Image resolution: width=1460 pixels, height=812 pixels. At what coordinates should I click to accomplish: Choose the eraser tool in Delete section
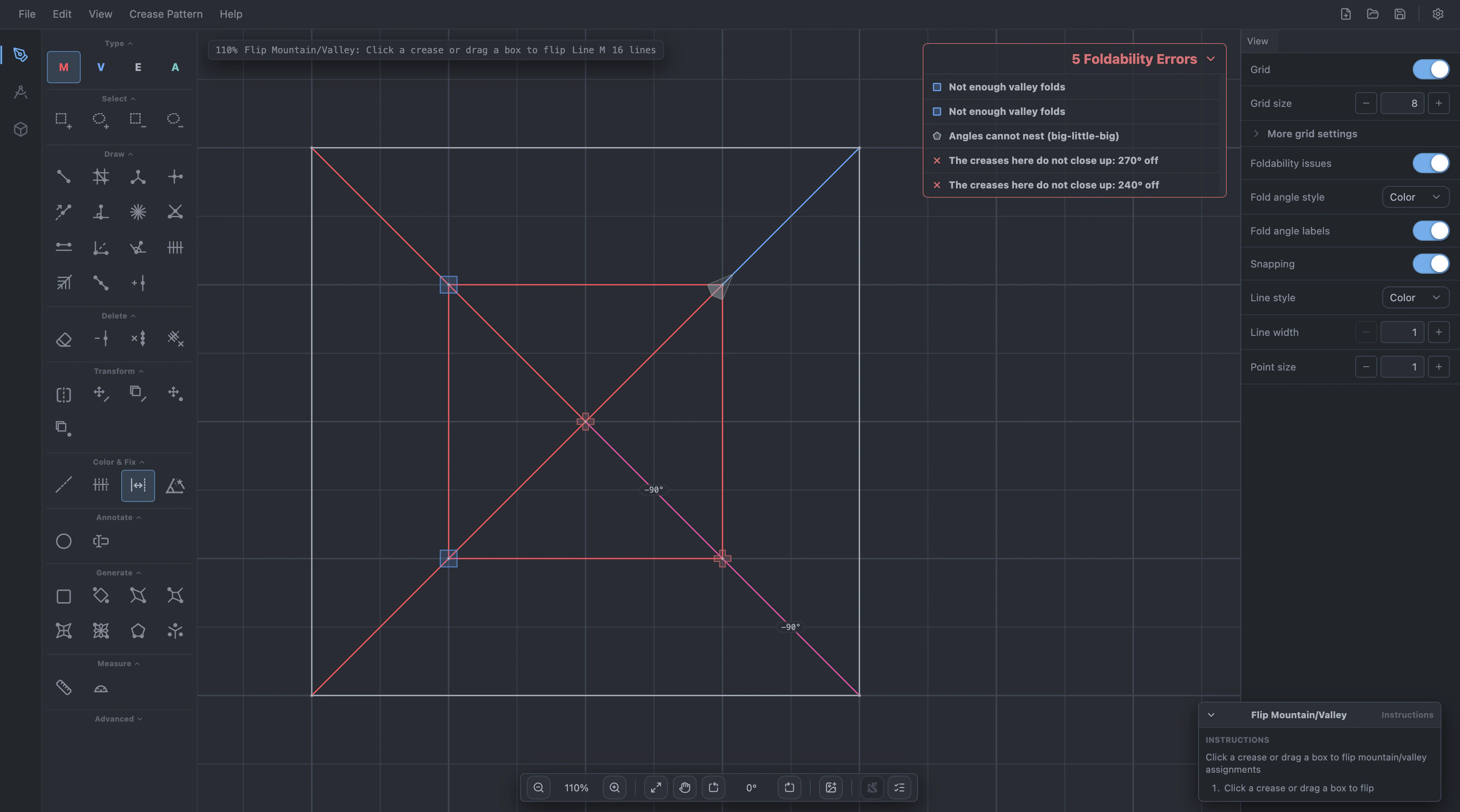click(63, 339)
